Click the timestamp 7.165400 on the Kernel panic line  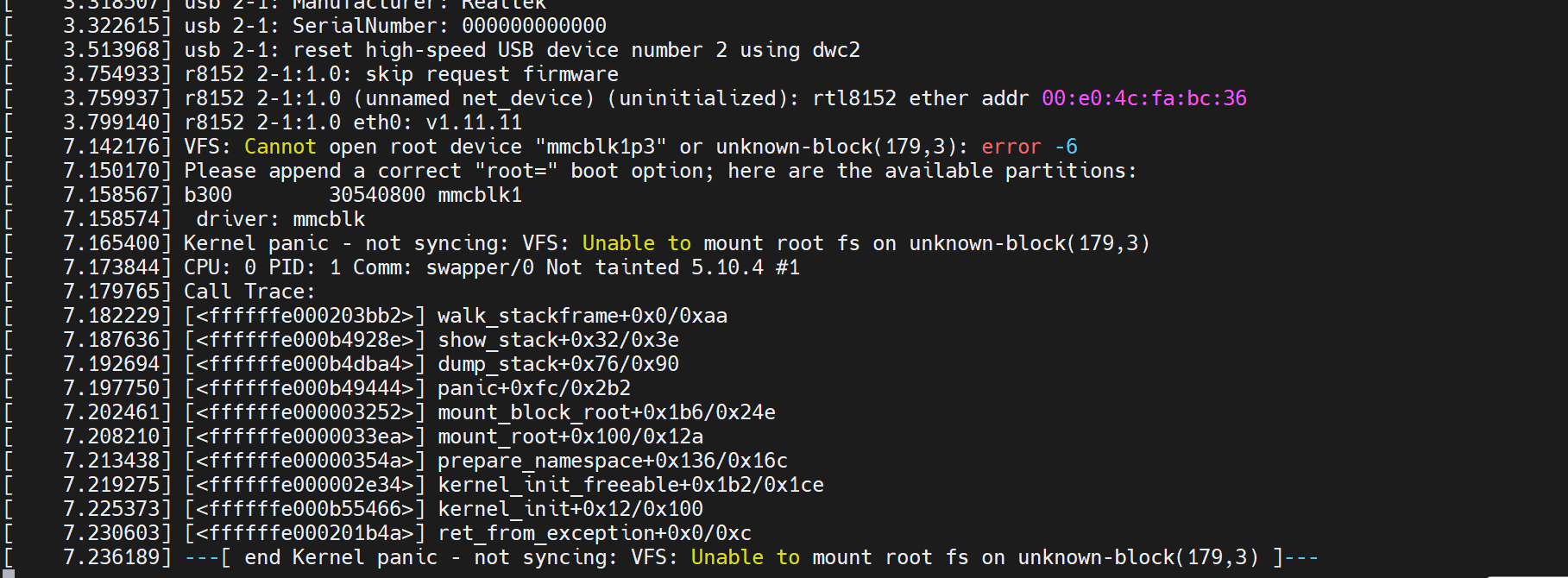pos(111,243)
